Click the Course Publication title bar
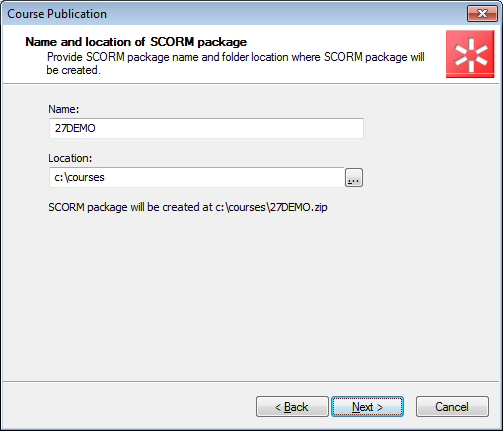This screenshot has width=503, height=431. pyautogui.click(x=233, y=14)
